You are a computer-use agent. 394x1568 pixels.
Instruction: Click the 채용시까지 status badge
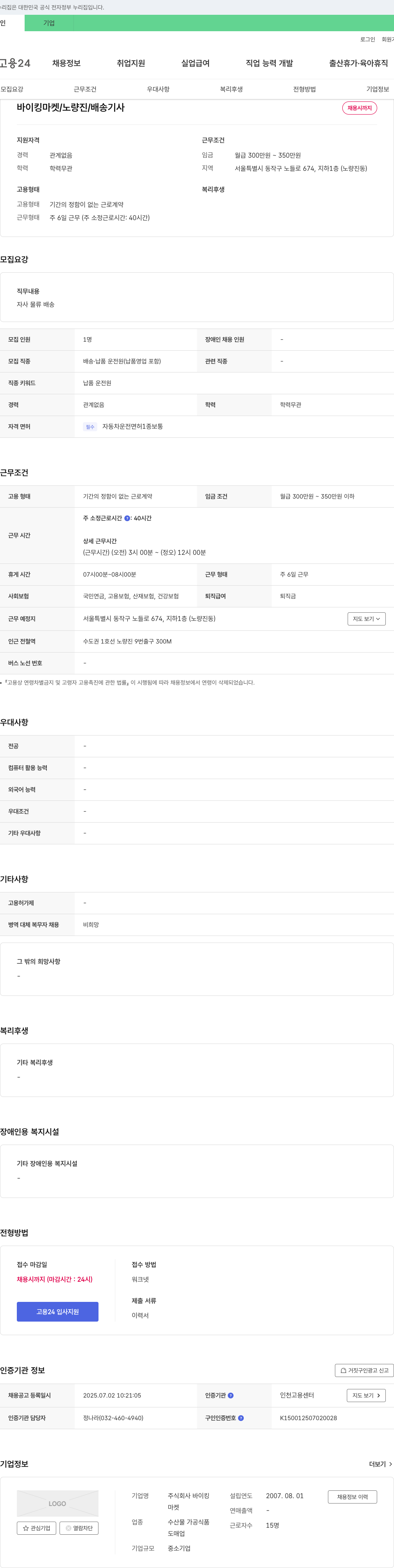coord(360,108)
